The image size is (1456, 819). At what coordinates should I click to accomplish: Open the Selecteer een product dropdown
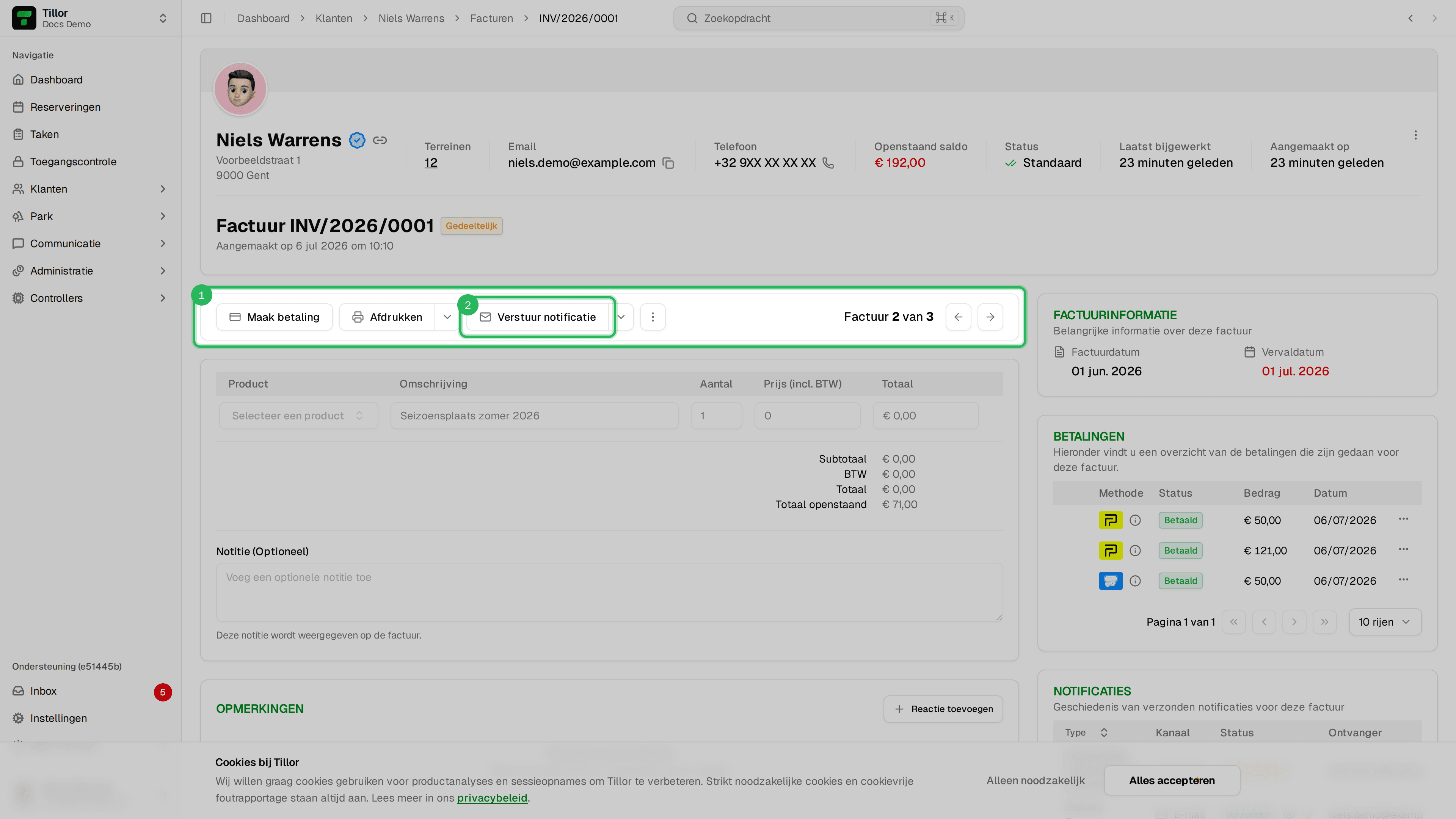click(298, 416)
